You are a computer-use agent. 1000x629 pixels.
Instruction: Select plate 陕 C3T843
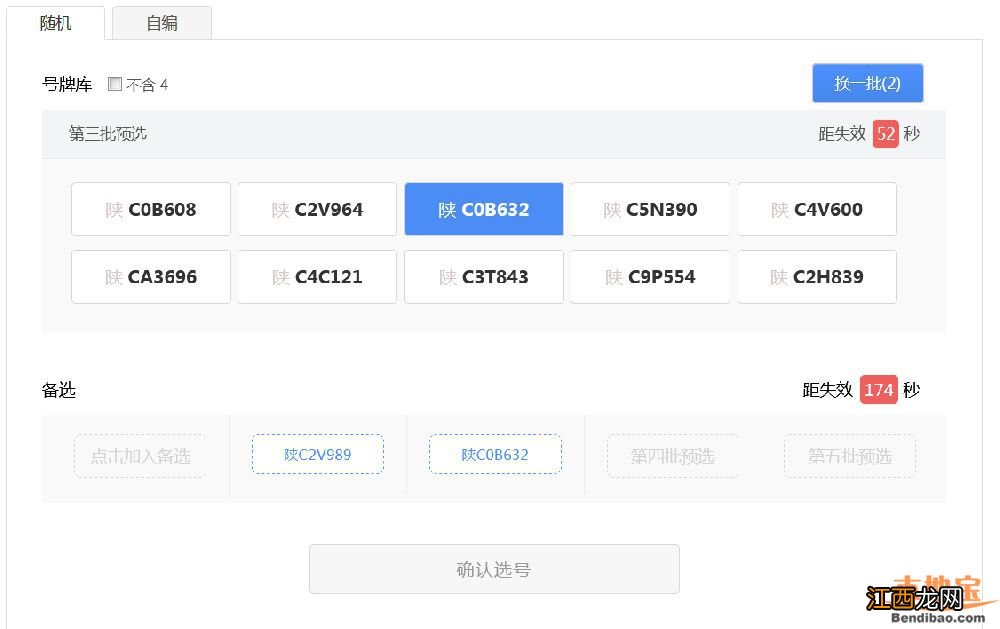point(484,277)
